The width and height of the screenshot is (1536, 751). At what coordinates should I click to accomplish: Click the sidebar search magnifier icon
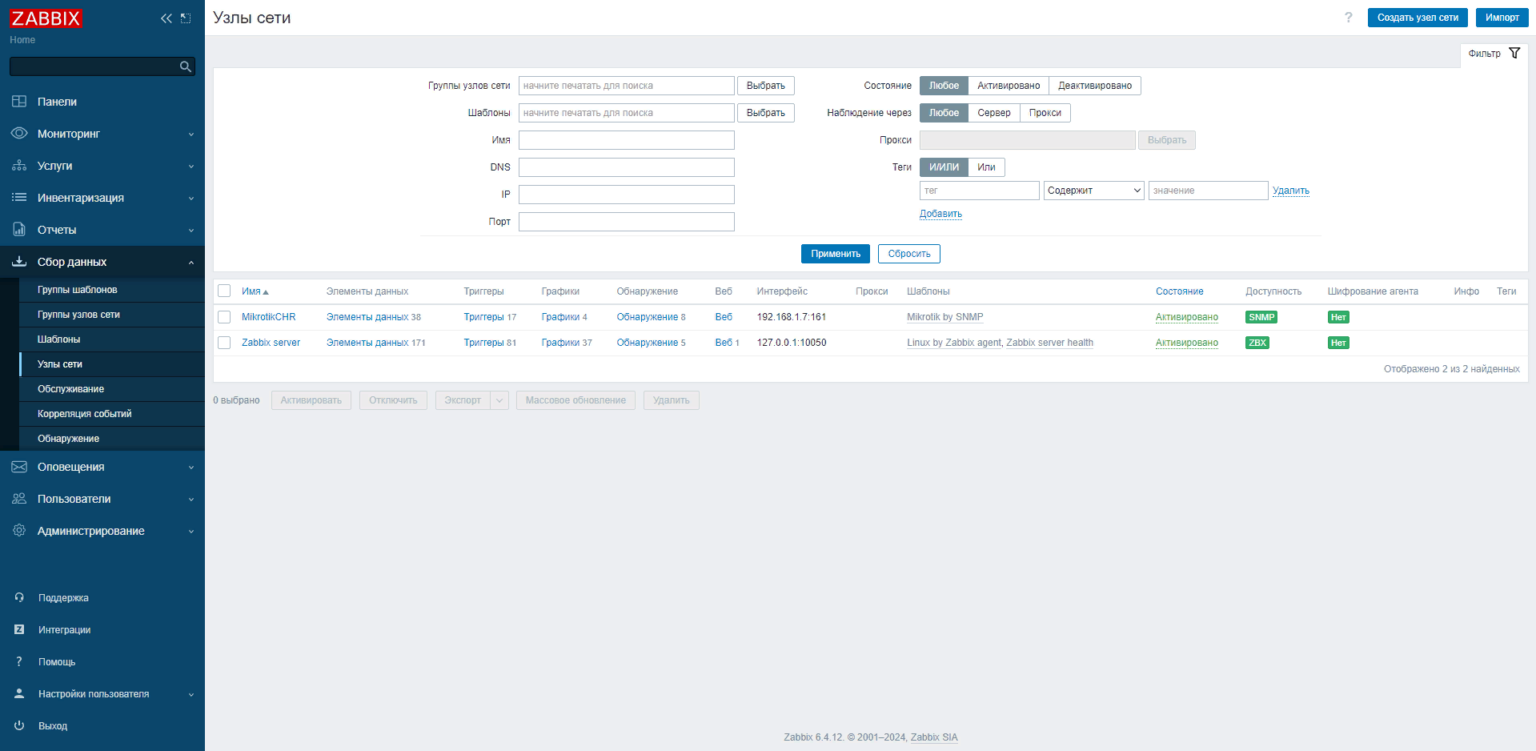point(185,67)
